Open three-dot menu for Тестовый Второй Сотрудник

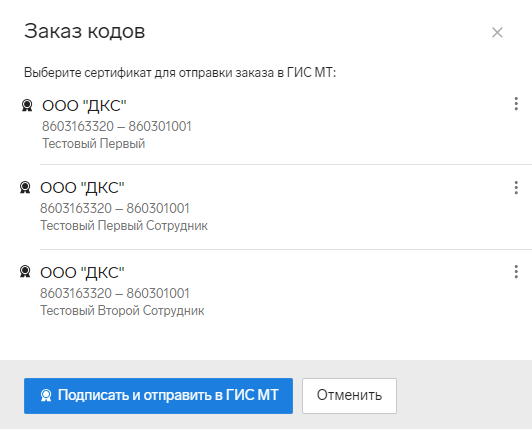[516, 272]
